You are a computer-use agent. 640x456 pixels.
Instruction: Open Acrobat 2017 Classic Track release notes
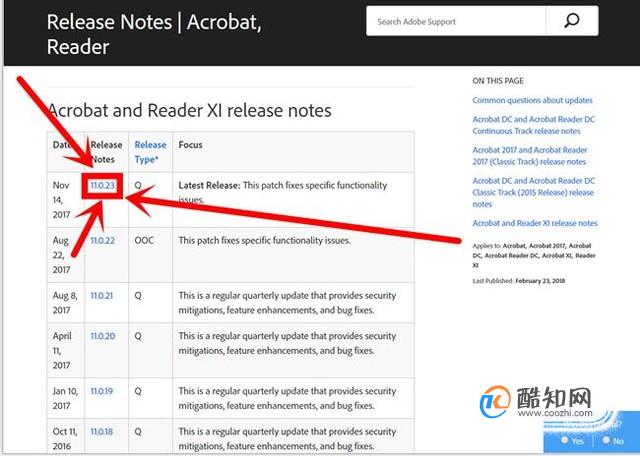coord(530,156)
